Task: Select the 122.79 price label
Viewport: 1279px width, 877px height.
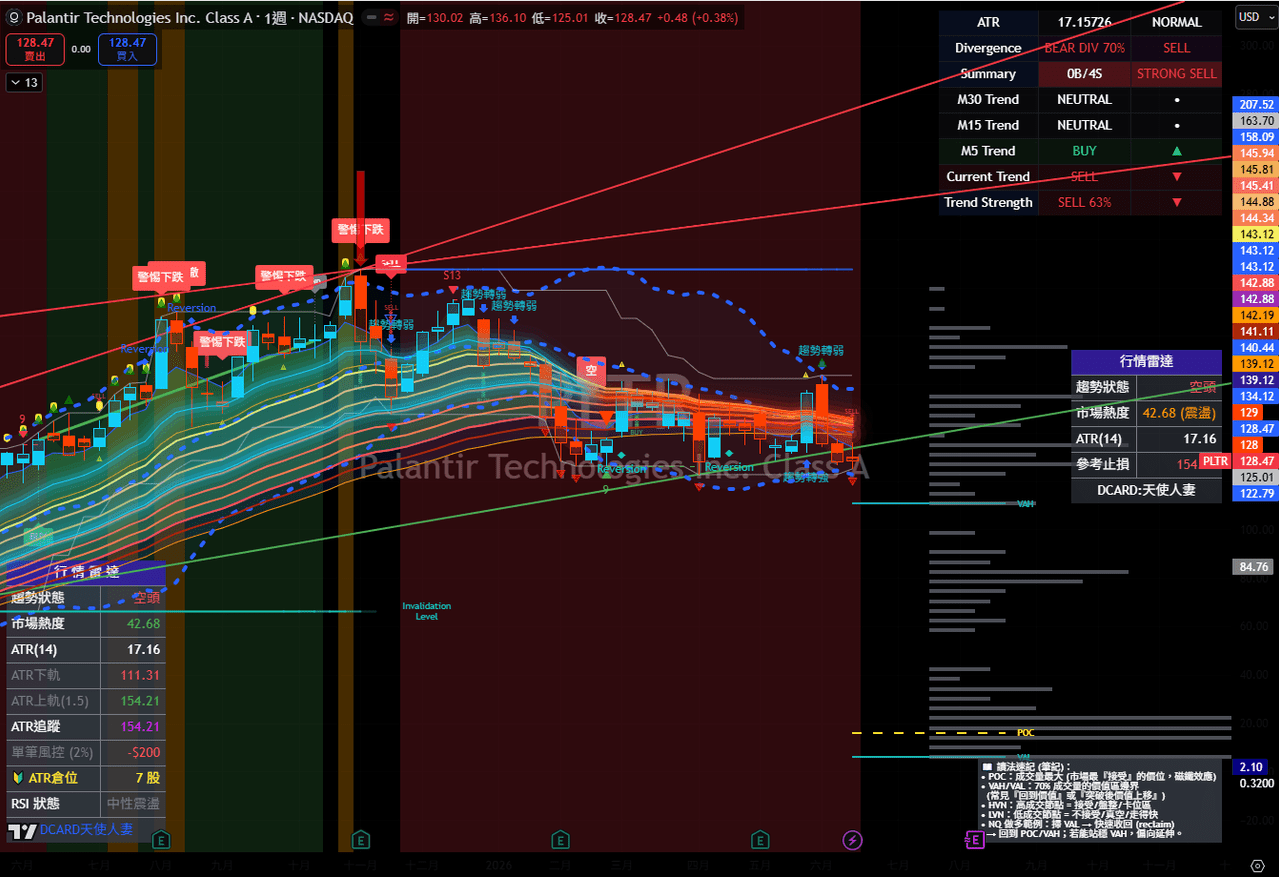Action: [1256, 493]
